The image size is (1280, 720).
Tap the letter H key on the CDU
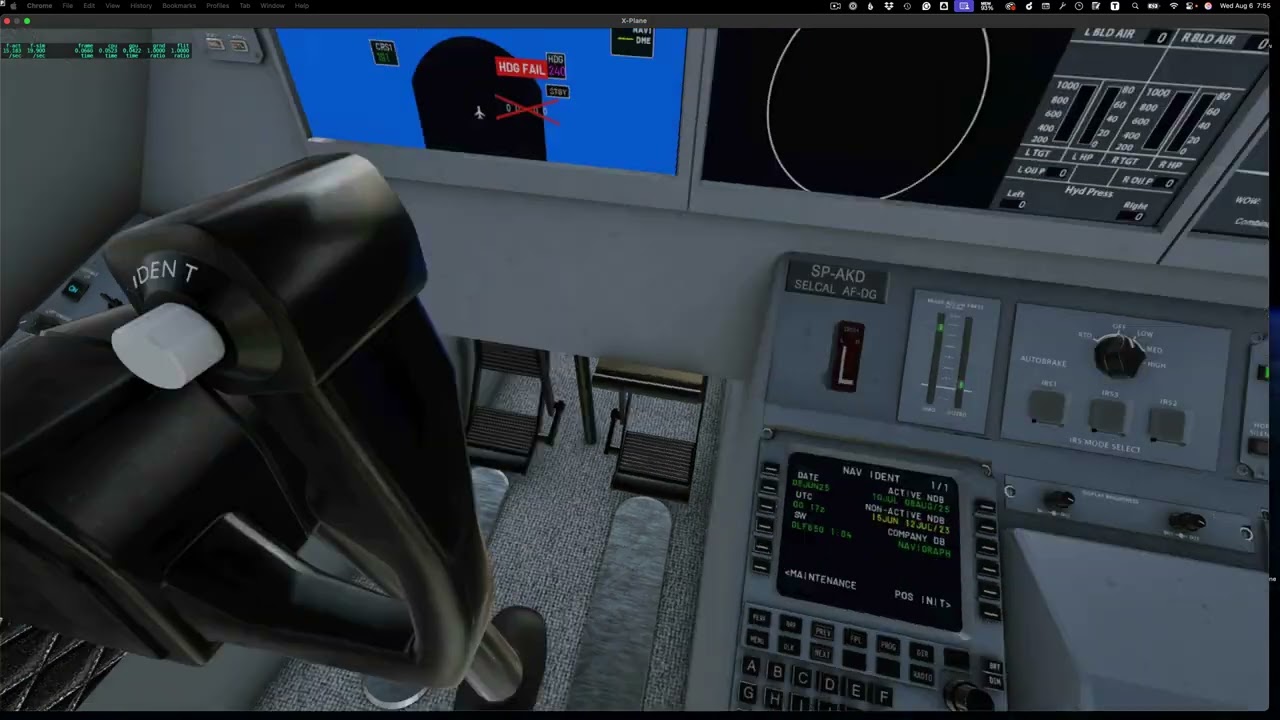(x=773, y=698)
